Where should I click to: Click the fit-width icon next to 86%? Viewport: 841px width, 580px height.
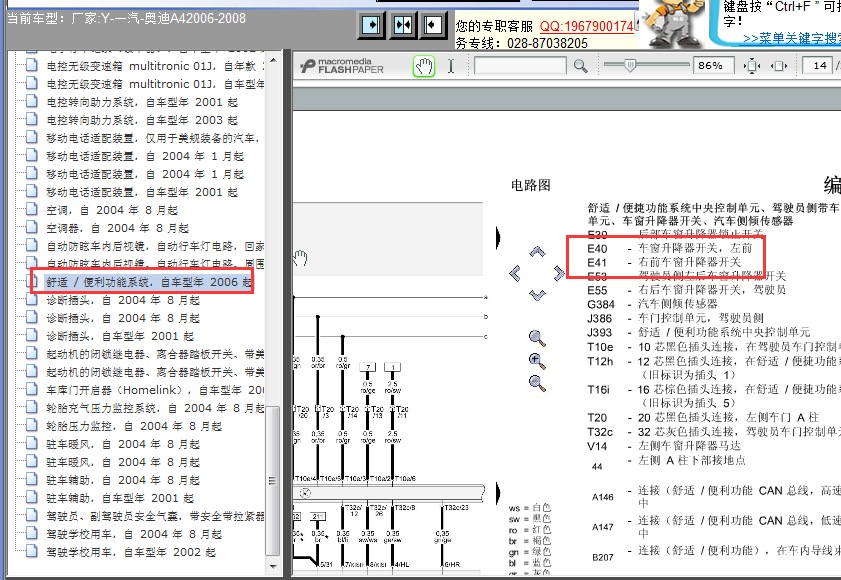click(752, 66)
